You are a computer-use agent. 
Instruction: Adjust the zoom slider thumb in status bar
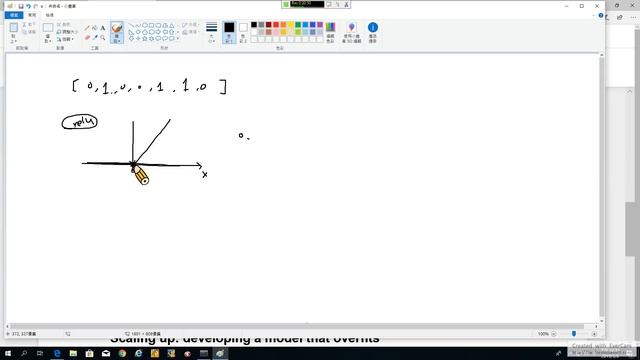574,334
